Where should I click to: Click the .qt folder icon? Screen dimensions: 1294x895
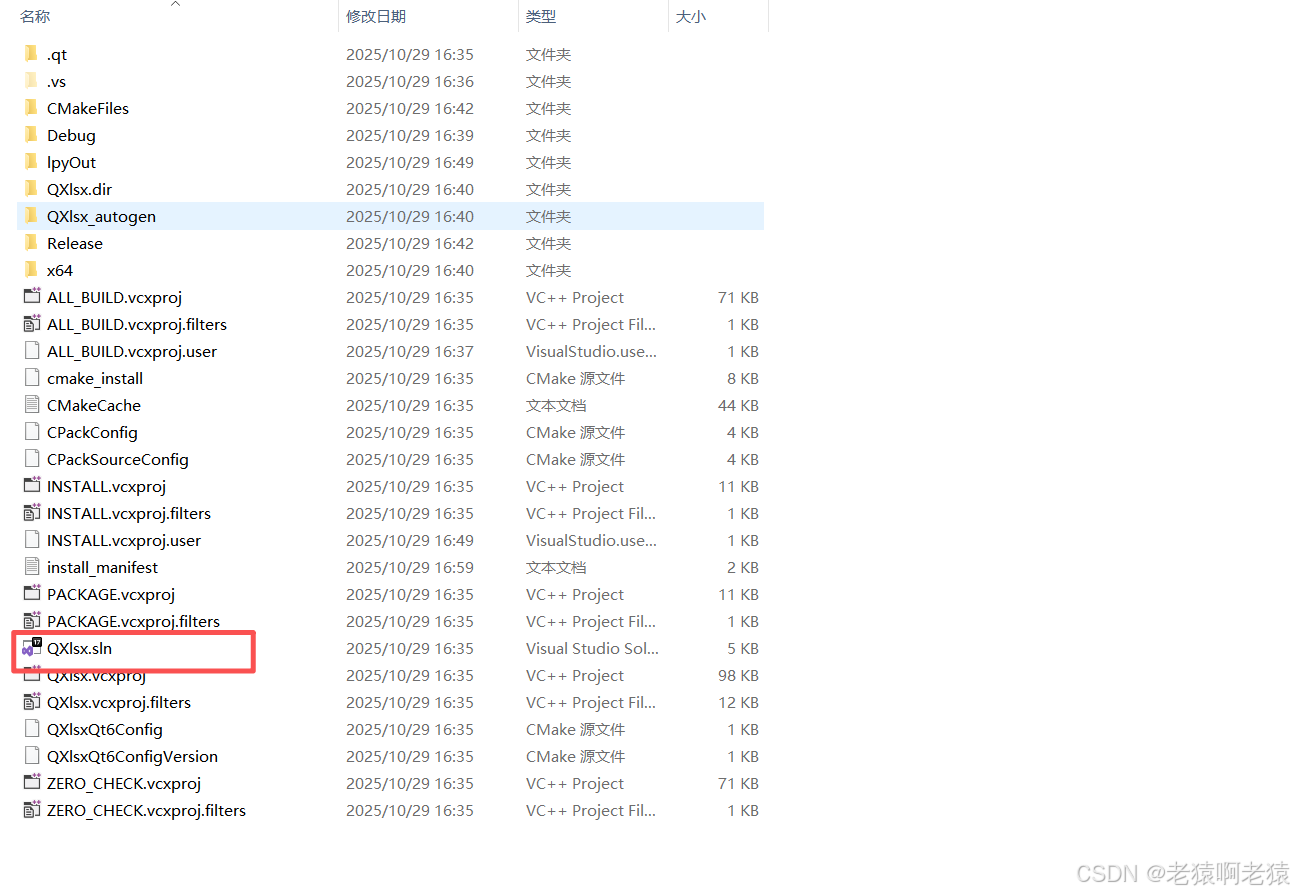(x=31, y=54)
